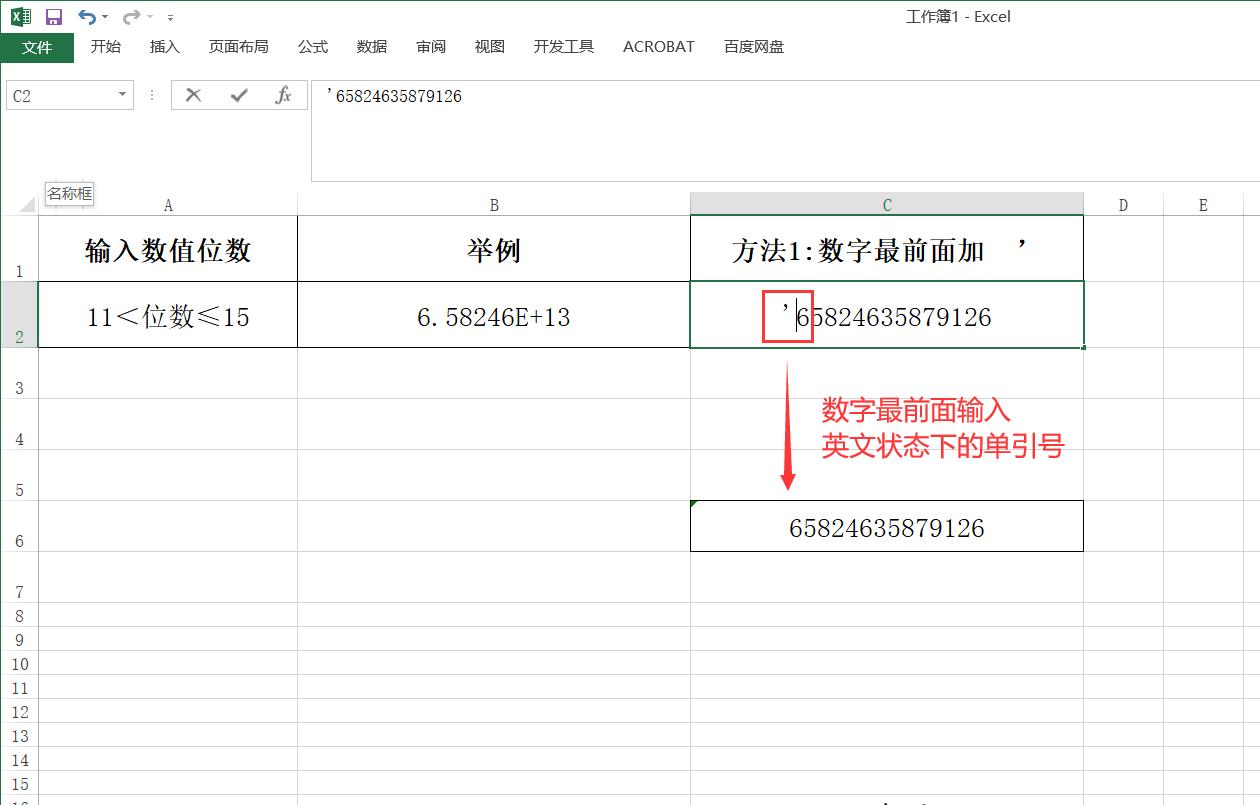The width and height of the screenshot is (1260, 805).
Task: Switch to the 视图 ribbon tab
Action: coord(490,47)
